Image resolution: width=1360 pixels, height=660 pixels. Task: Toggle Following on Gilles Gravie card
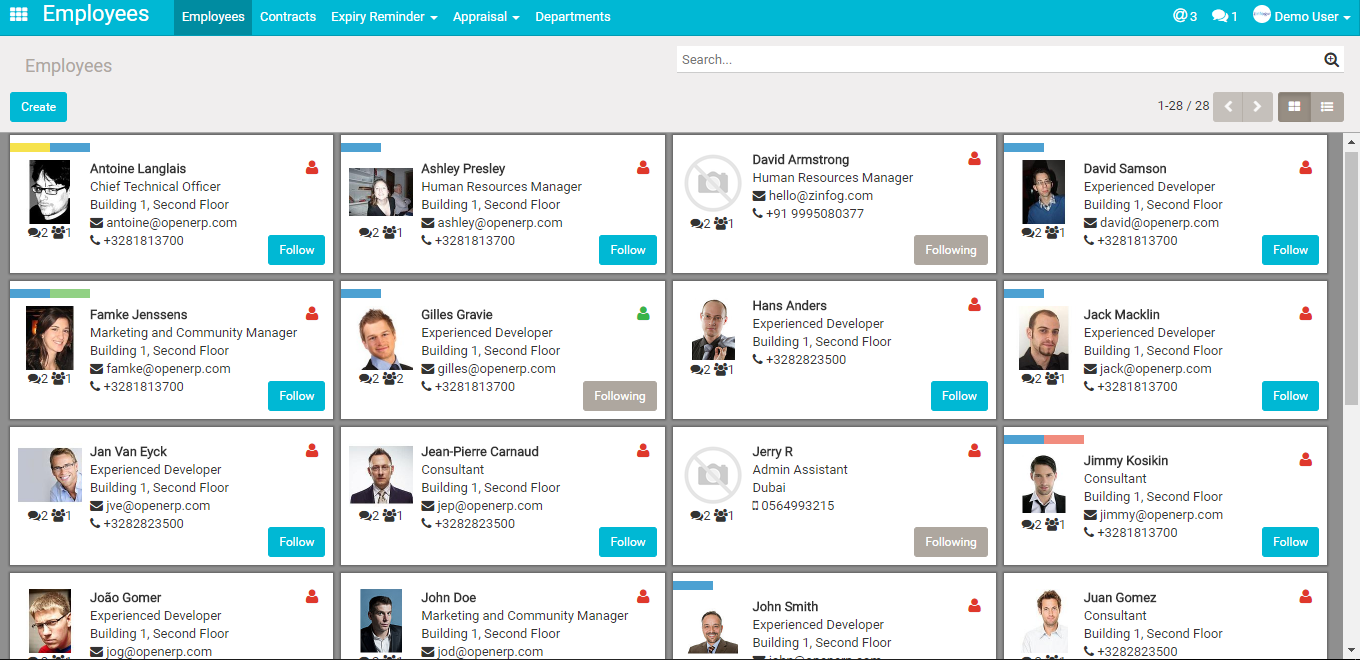click(619, 396)
